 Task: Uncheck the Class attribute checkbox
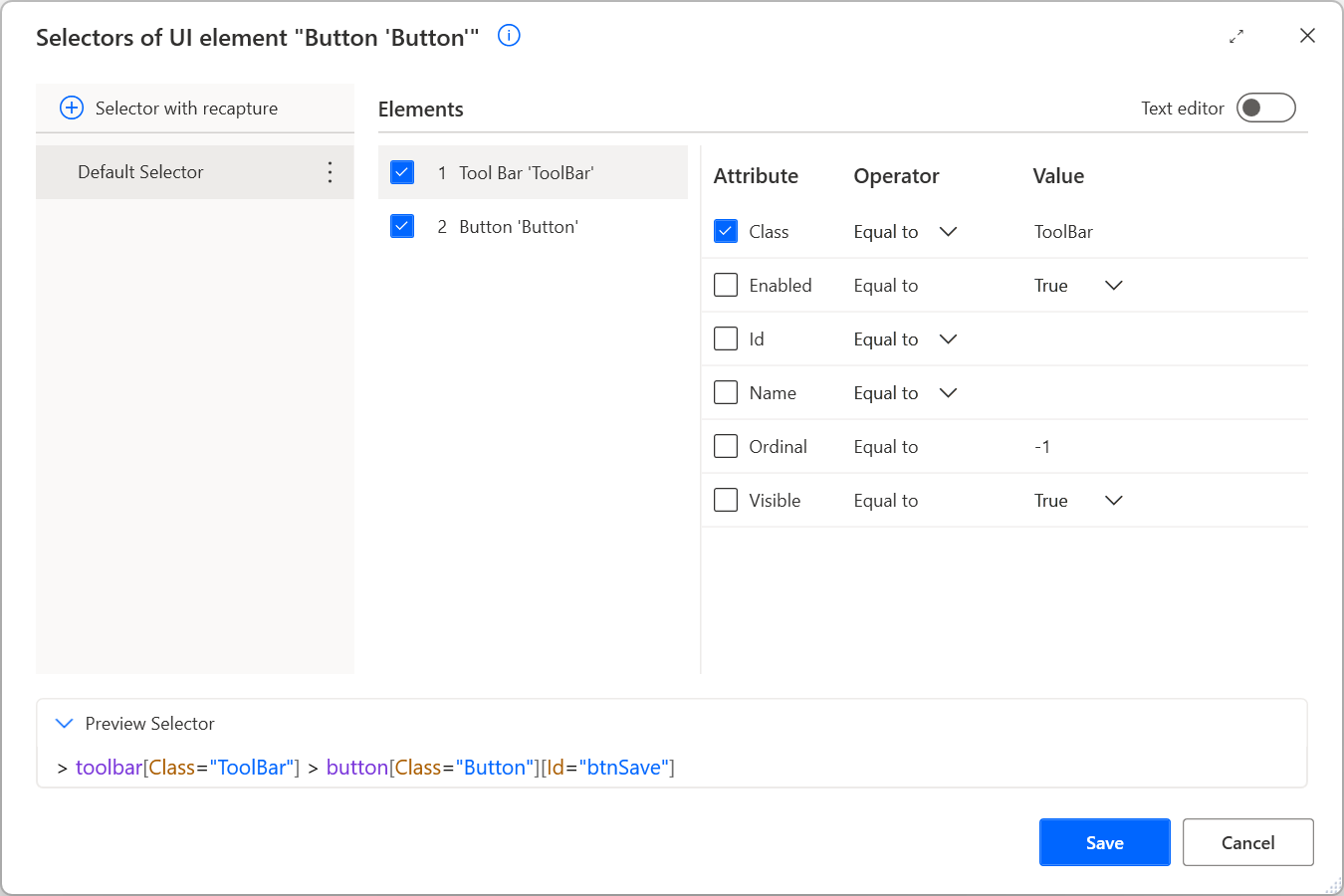726,231
